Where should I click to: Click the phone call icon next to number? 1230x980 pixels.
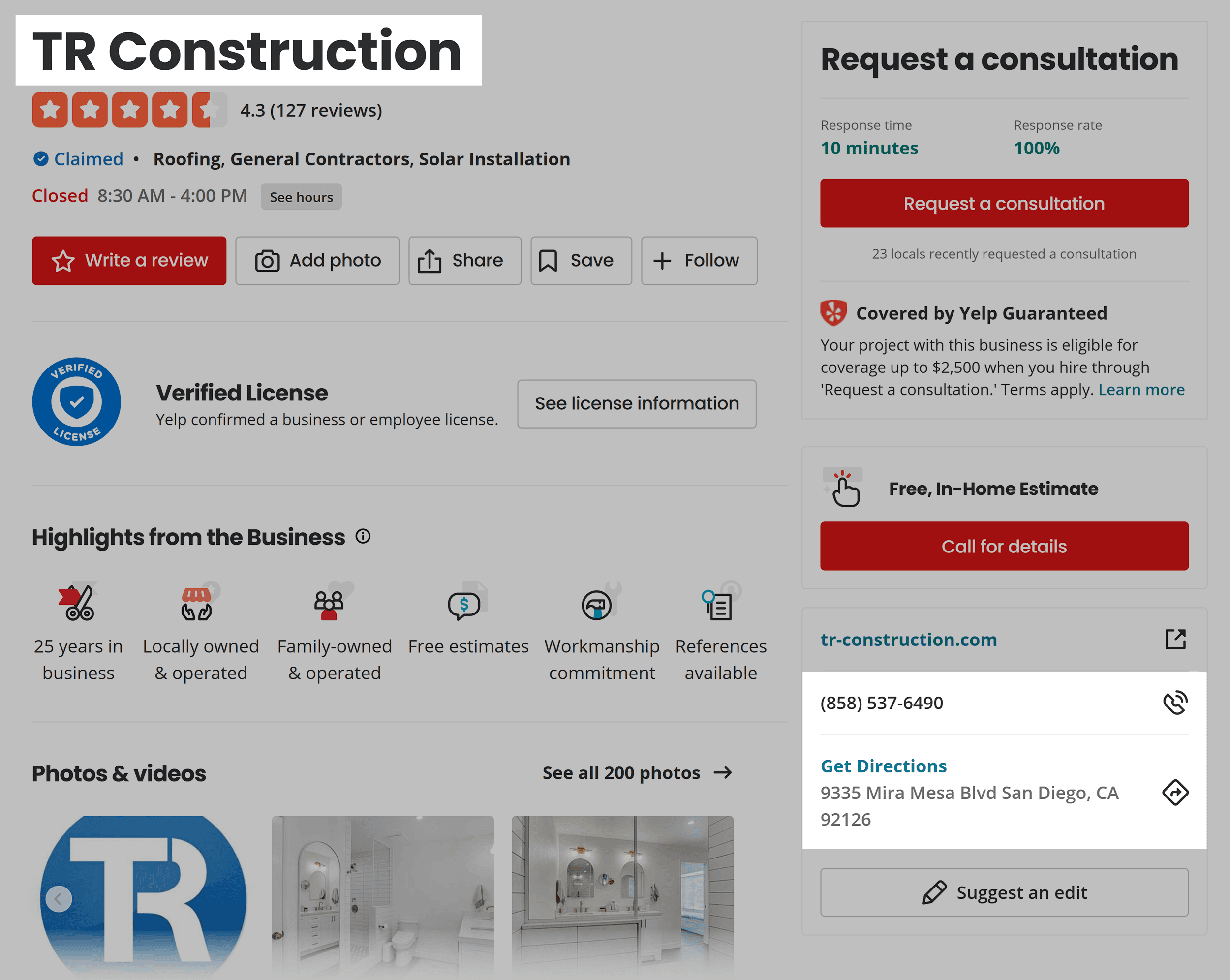[x=1175, y=702]
